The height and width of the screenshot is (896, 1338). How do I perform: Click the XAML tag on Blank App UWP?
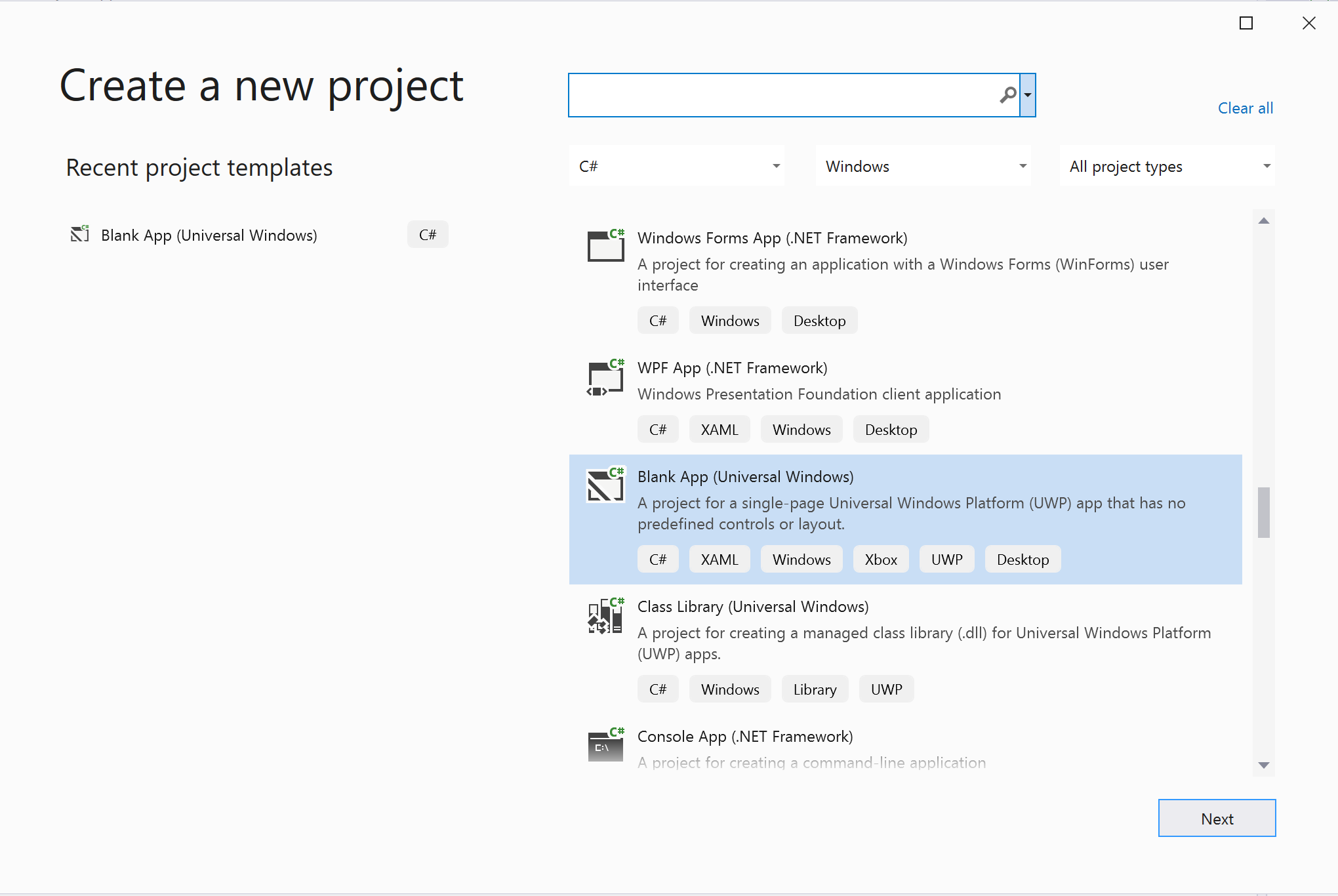[718, 559]
